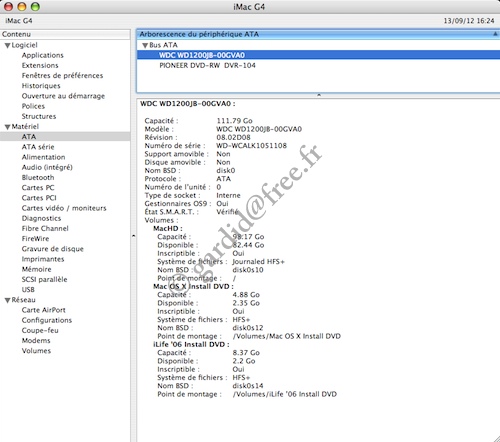Select Imprimantes in the sidebar
The width and height of the screenshot is (500, 442).
(43, 259)
